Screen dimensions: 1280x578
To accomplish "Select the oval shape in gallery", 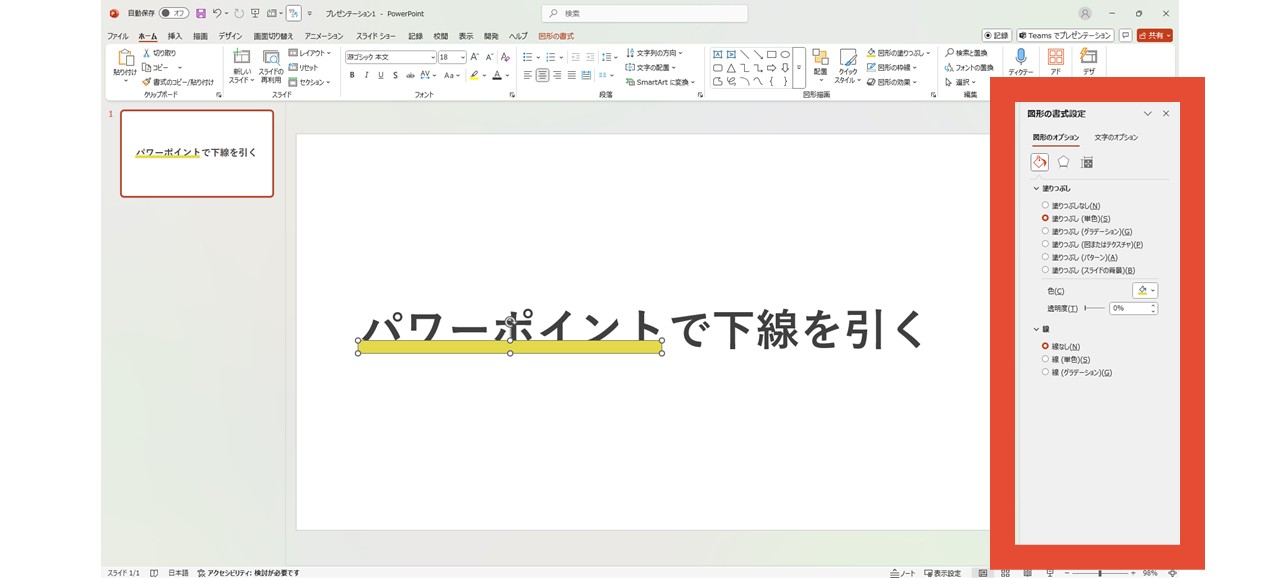I will click(785, 55).
